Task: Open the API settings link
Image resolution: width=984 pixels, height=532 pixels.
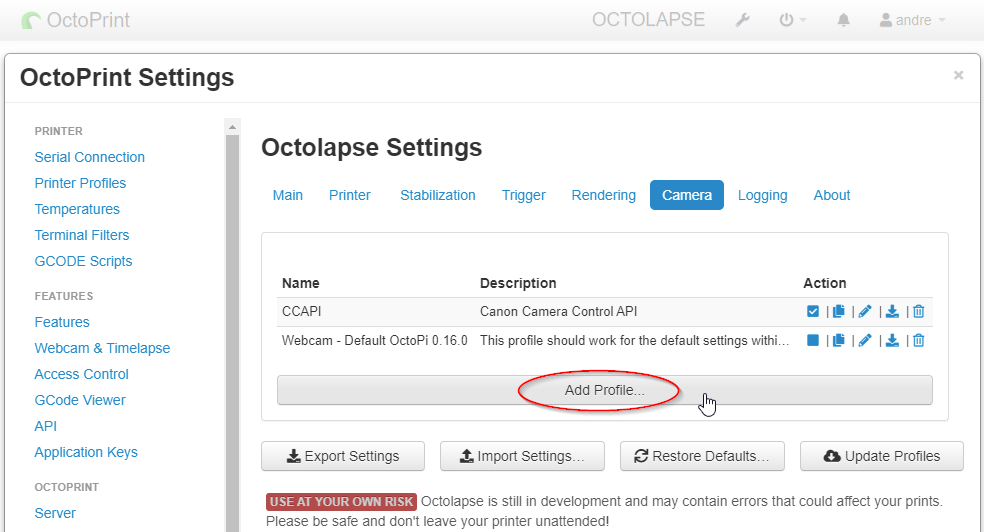Action: pyautogui.click(x=46, y=426)
